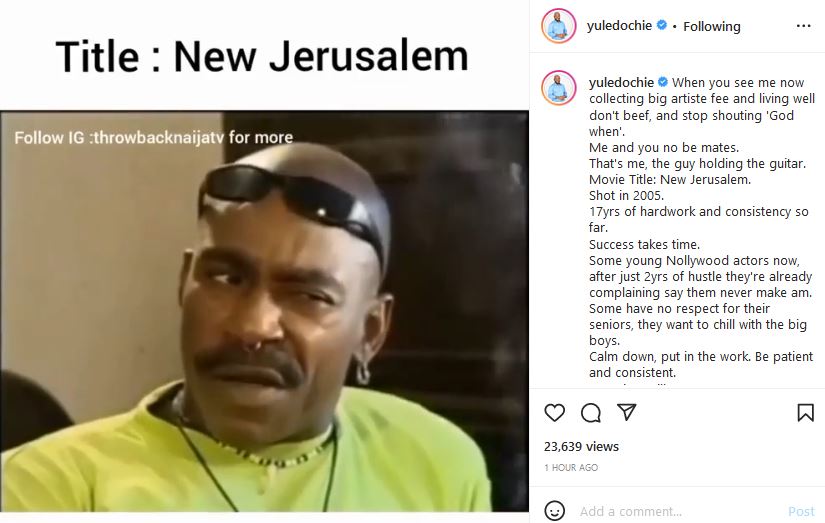
Task: Click the video to play or pause
Action: (264, 310)
